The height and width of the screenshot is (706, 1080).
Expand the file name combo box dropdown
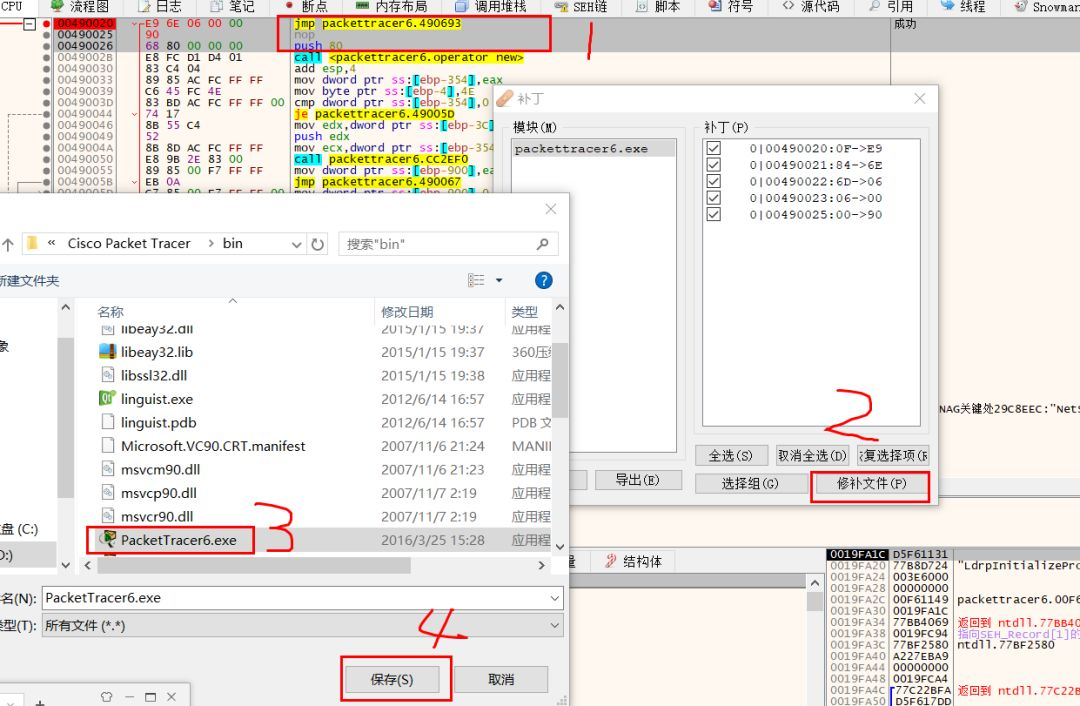(554, 599)
